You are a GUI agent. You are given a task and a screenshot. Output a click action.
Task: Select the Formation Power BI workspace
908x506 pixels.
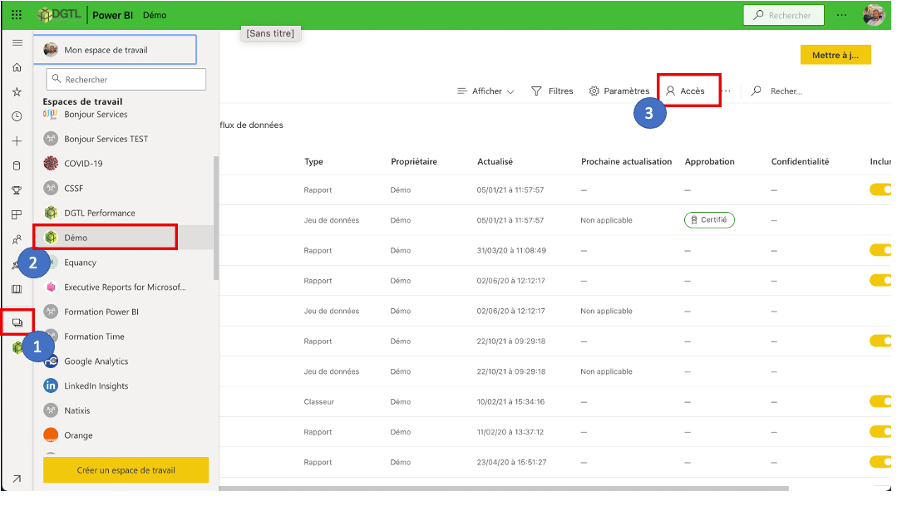[124, 311]
